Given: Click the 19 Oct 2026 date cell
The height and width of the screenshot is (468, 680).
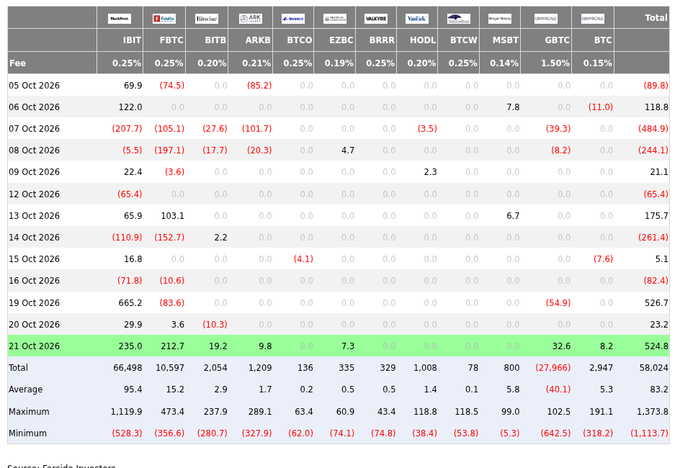Looking at the screenshot, I should point(34,303).
